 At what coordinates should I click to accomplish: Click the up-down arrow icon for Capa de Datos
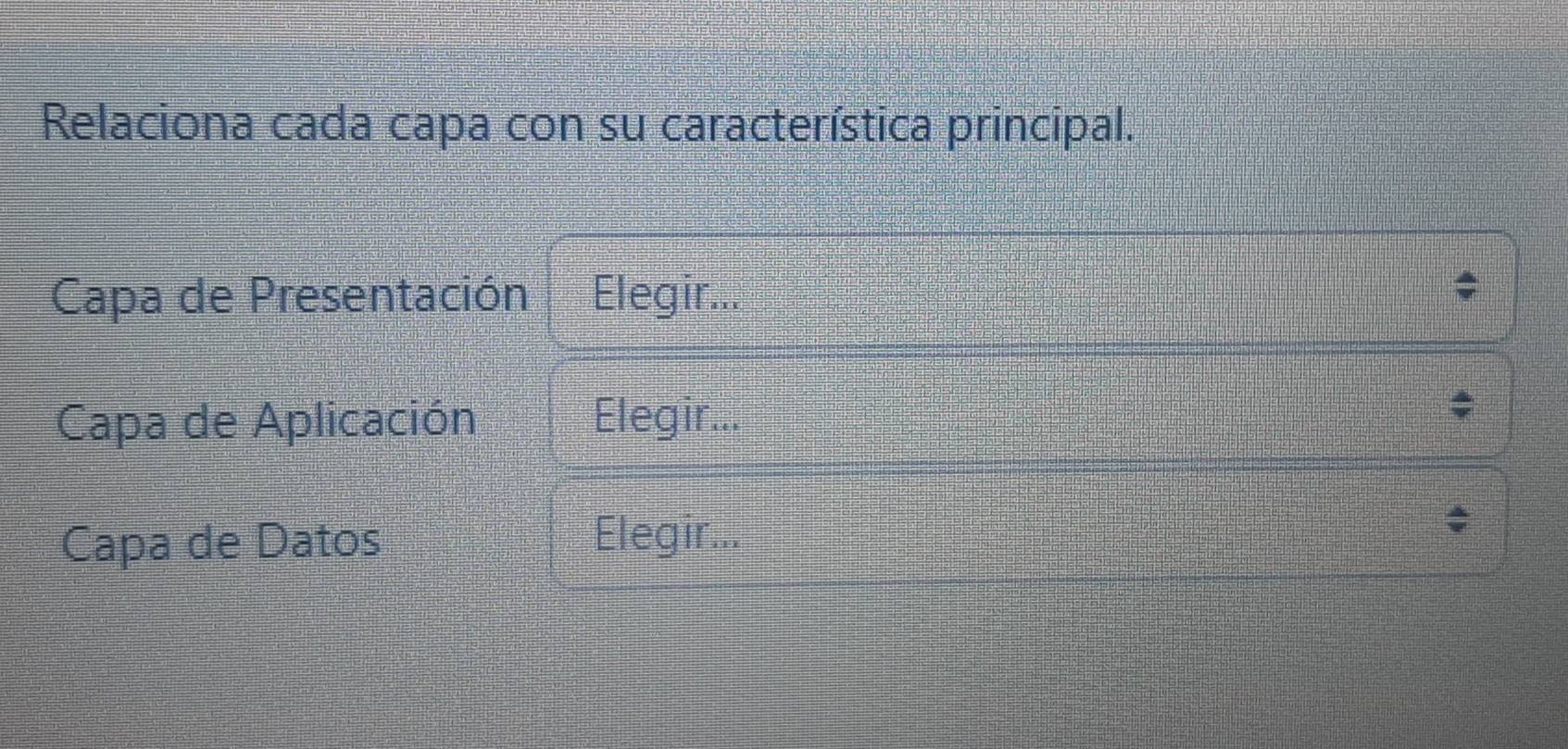1457,519
